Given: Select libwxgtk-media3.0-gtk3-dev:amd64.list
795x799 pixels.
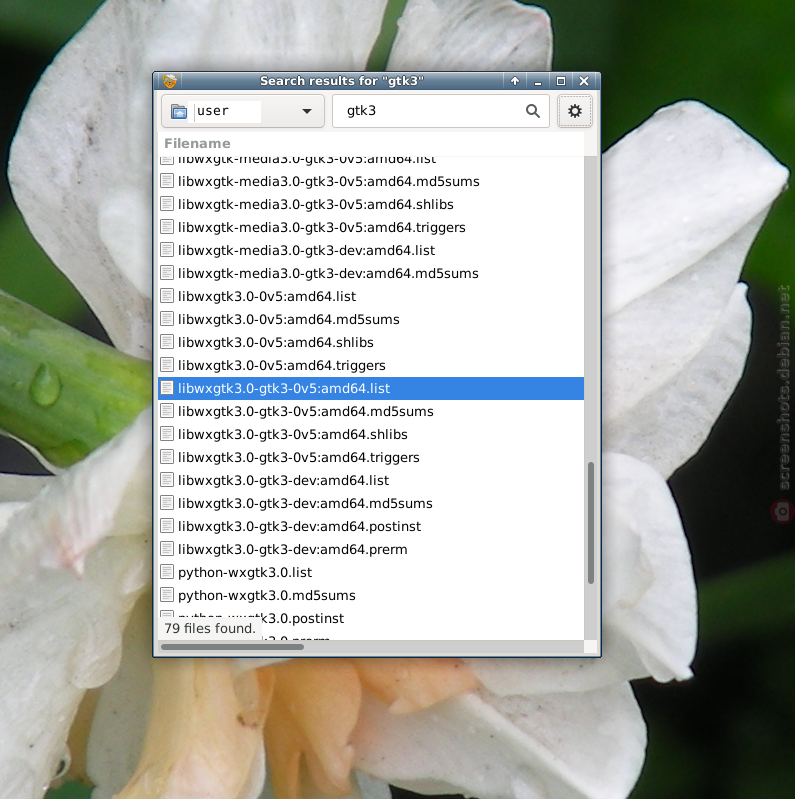Looking at the screenshot, I should point(372,250).
